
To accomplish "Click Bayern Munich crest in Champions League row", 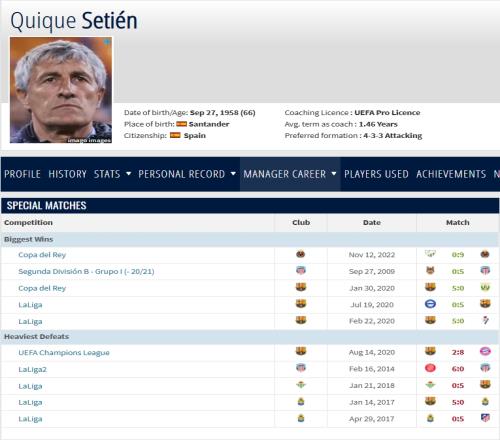I will pyautogui.click(x=485, y=351).
